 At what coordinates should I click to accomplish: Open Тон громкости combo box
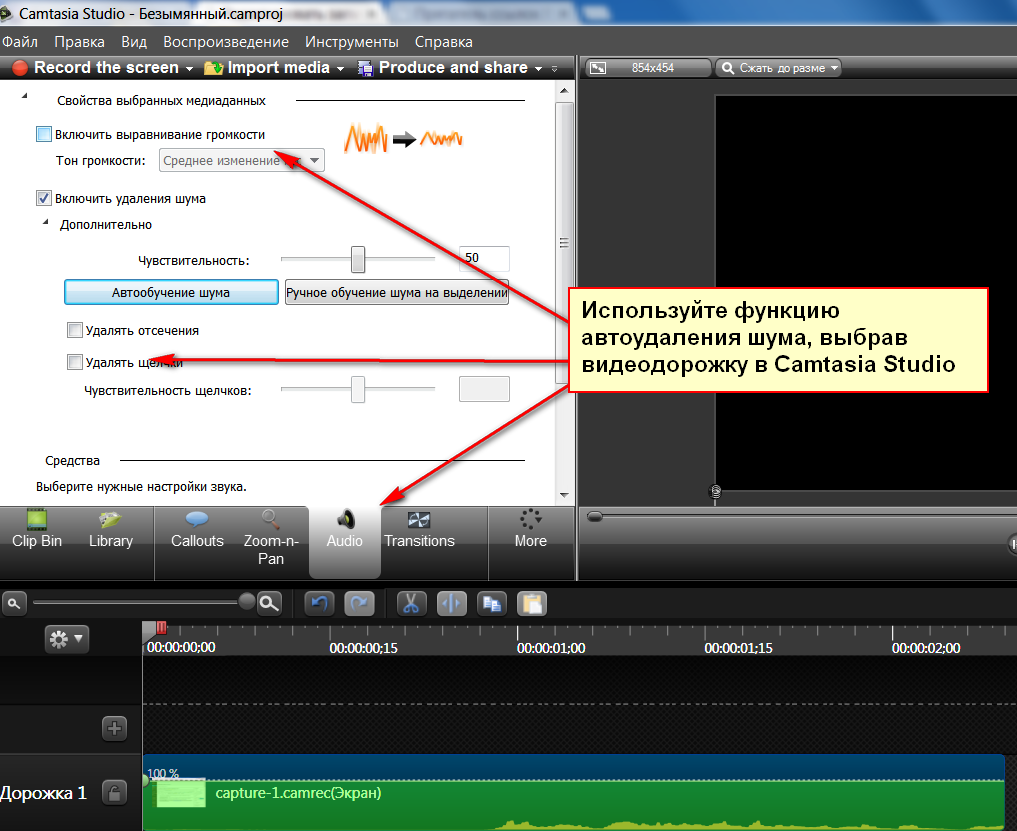tap(241, 160)
